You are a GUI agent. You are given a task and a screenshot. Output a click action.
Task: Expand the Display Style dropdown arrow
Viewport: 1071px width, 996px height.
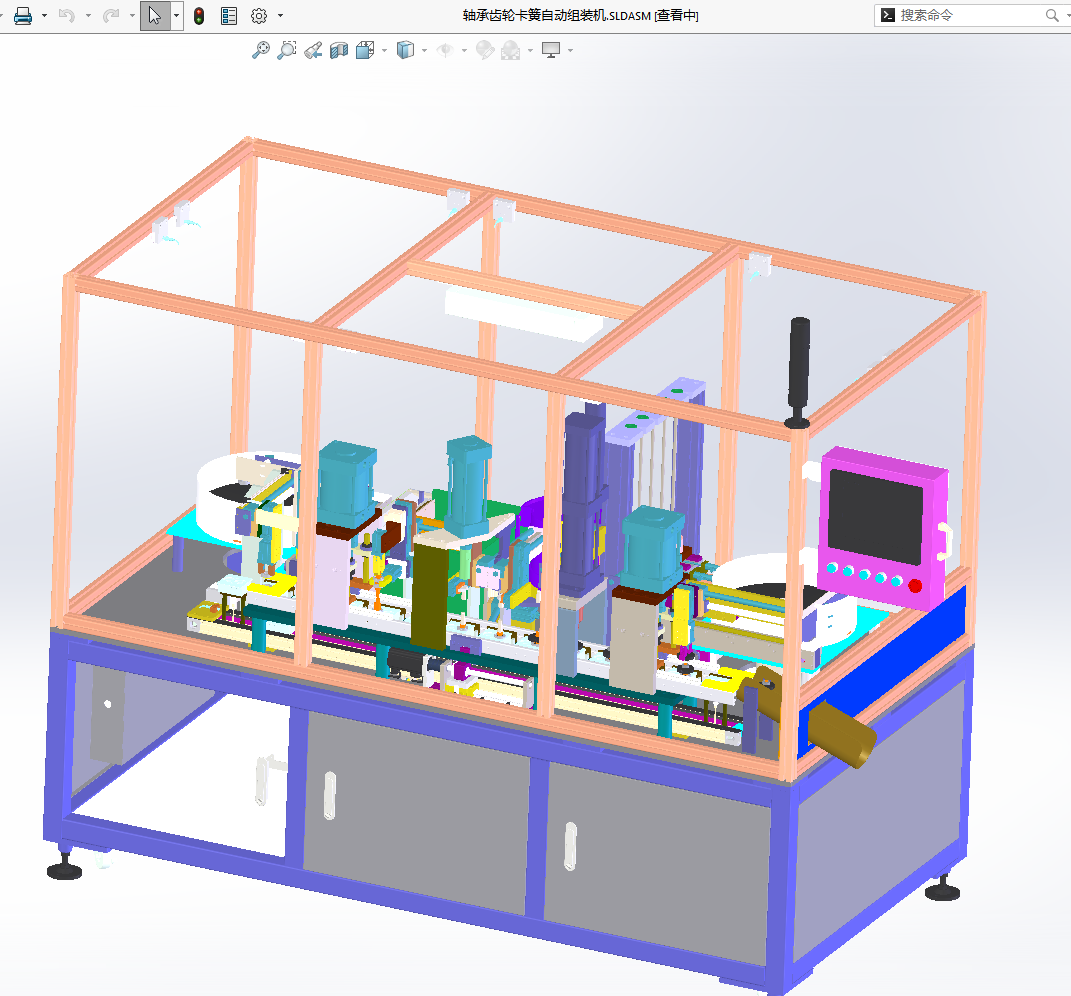tap(424, 51)
